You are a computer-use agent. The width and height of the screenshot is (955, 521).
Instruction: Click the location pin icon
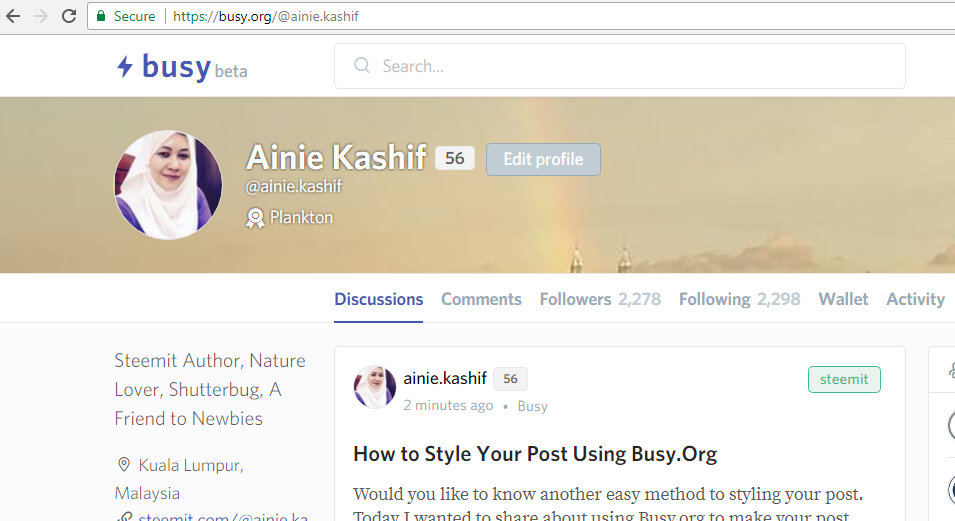[124, 465]
